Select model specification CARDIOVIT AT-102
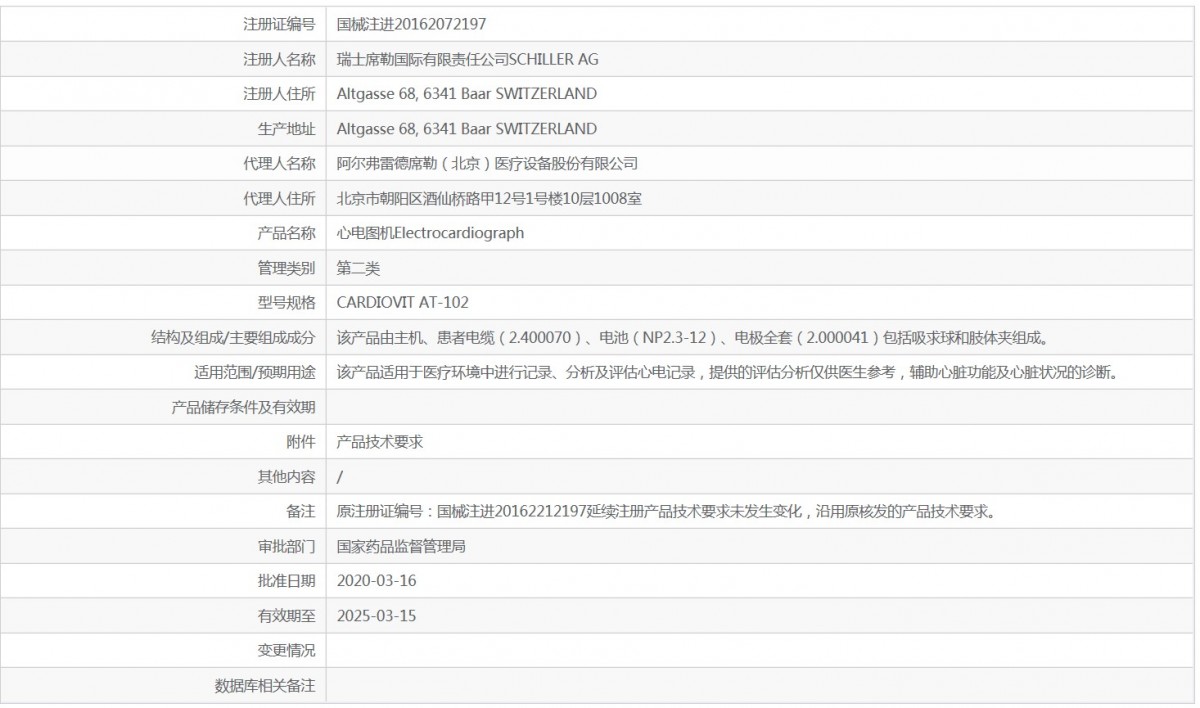The image size is (1200, 708). tap(403, 302)
